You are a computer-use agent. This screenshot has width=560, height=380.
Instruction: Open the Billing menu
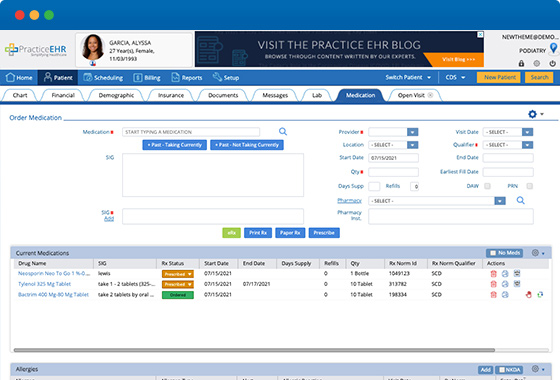147,78
